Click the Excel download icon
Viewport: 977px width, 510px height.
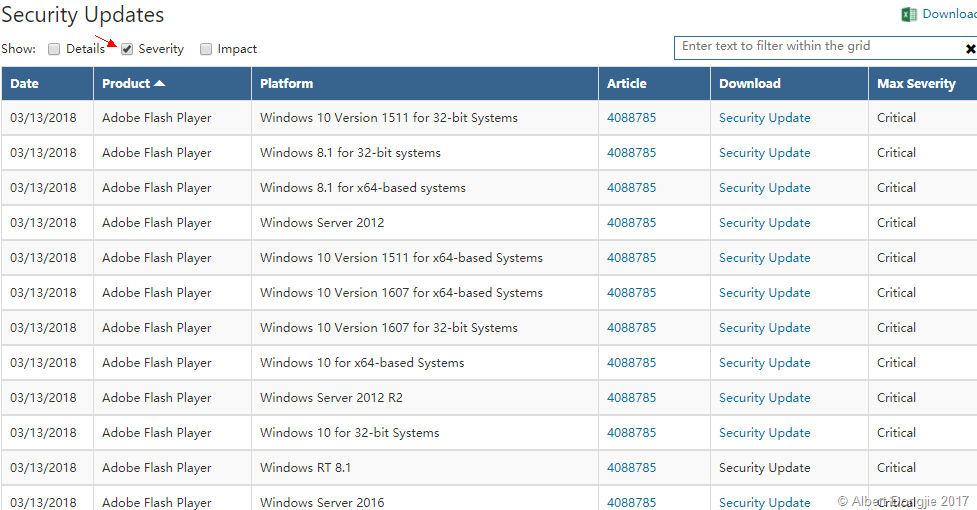[x=909, y=14]
